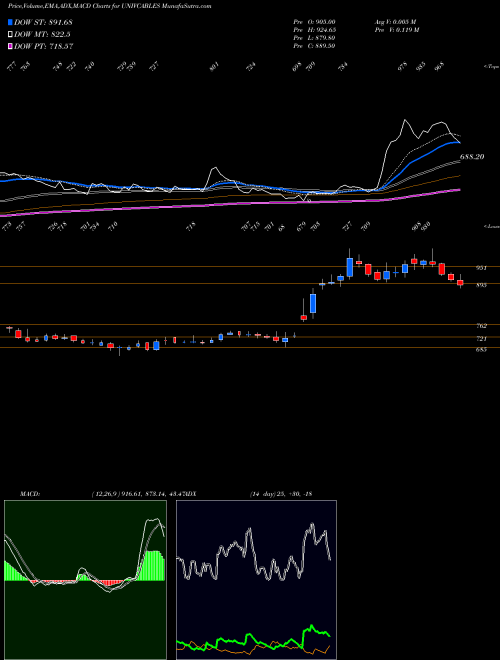Click the 'Avg V: 0.005 M' value
This screenshot has height=660, width=500.
pyautogui.click(x=395, y=22)
